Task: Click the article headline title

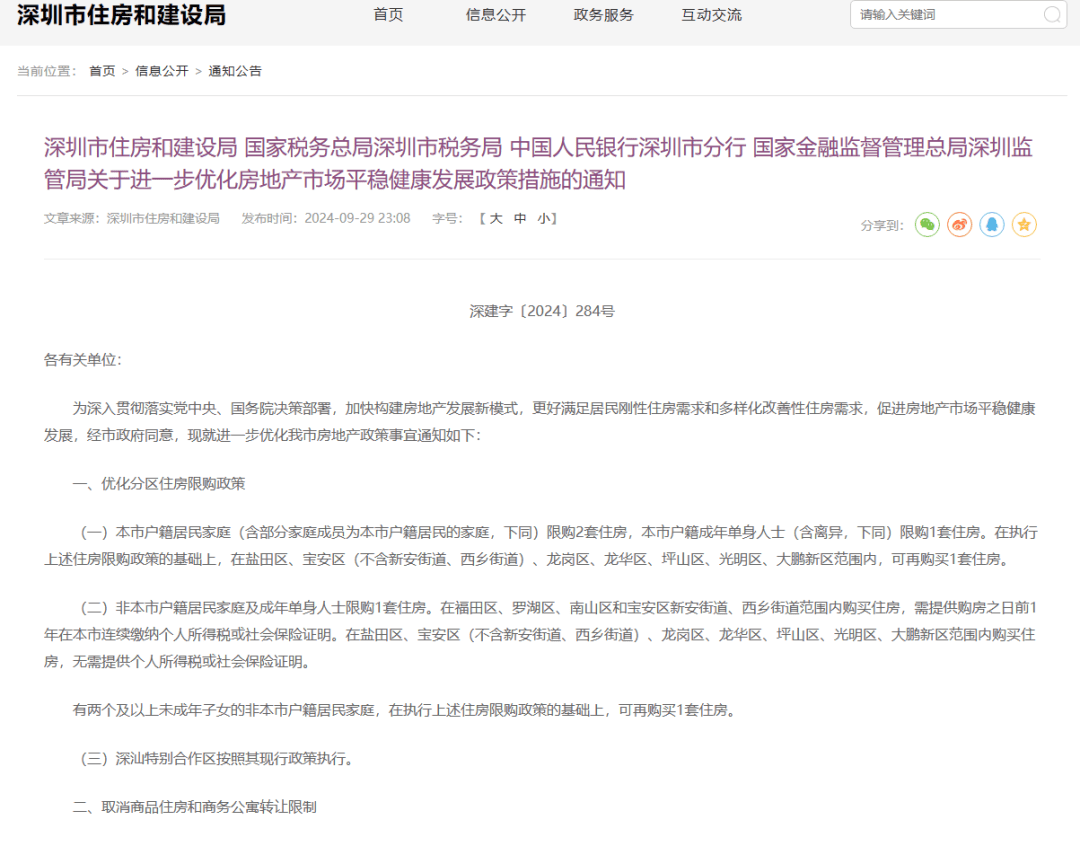Action: tap(539, 163)
